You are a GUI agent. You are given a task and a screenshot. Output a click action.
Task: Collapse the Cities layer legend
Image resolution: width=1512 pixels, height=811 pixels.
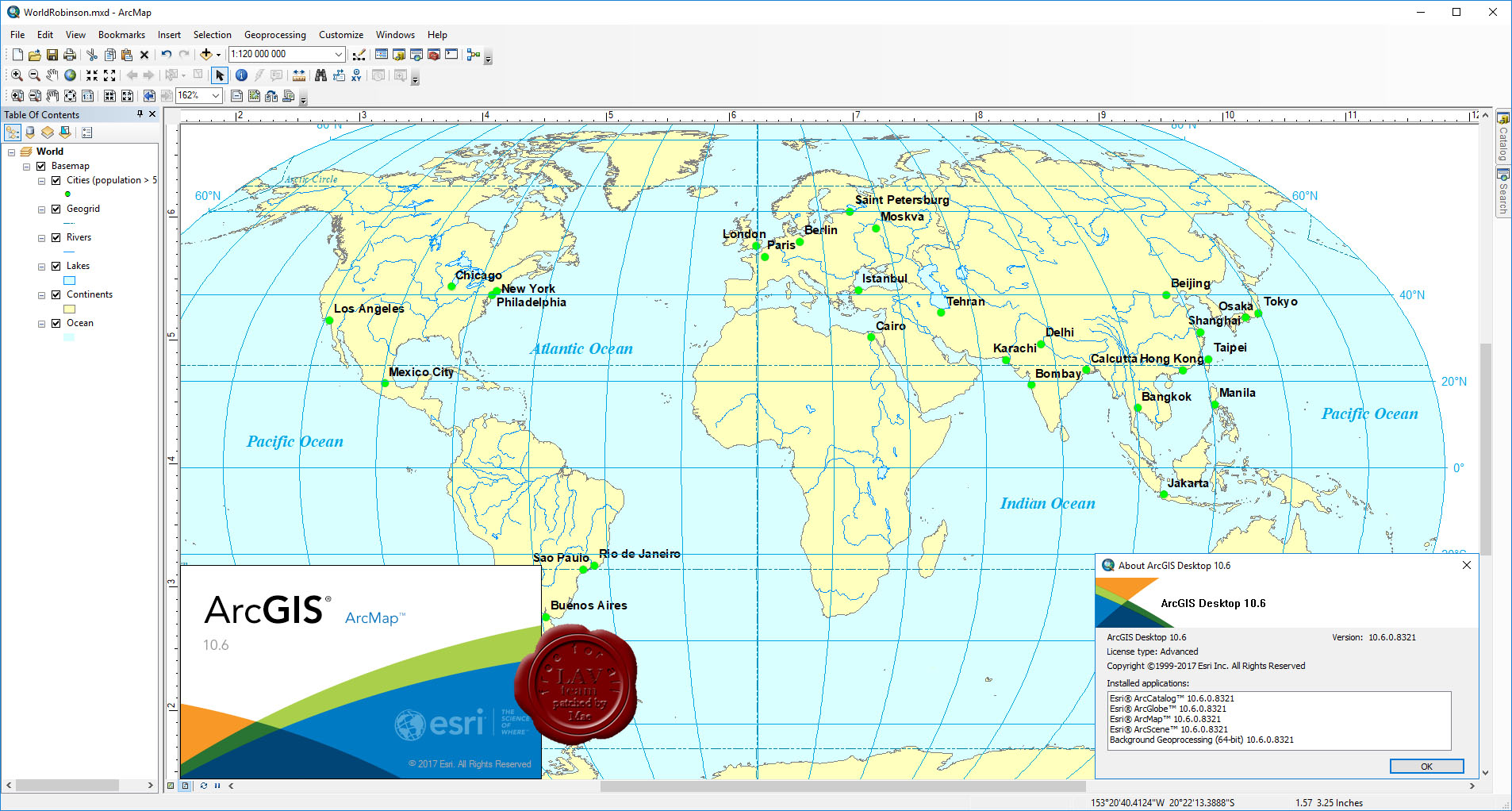[x=41, y=181]
